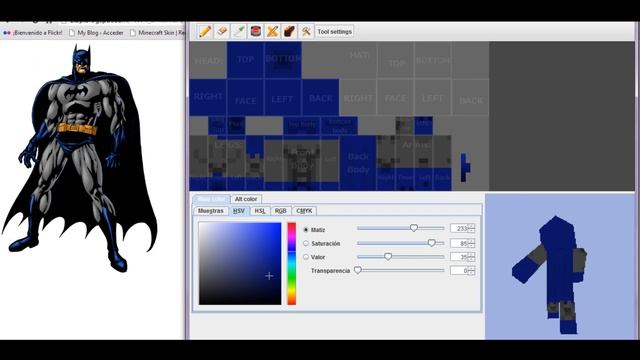Select the color picker eyedropper tool
This screenshot has height=360, width=640.
click(239, 31)
